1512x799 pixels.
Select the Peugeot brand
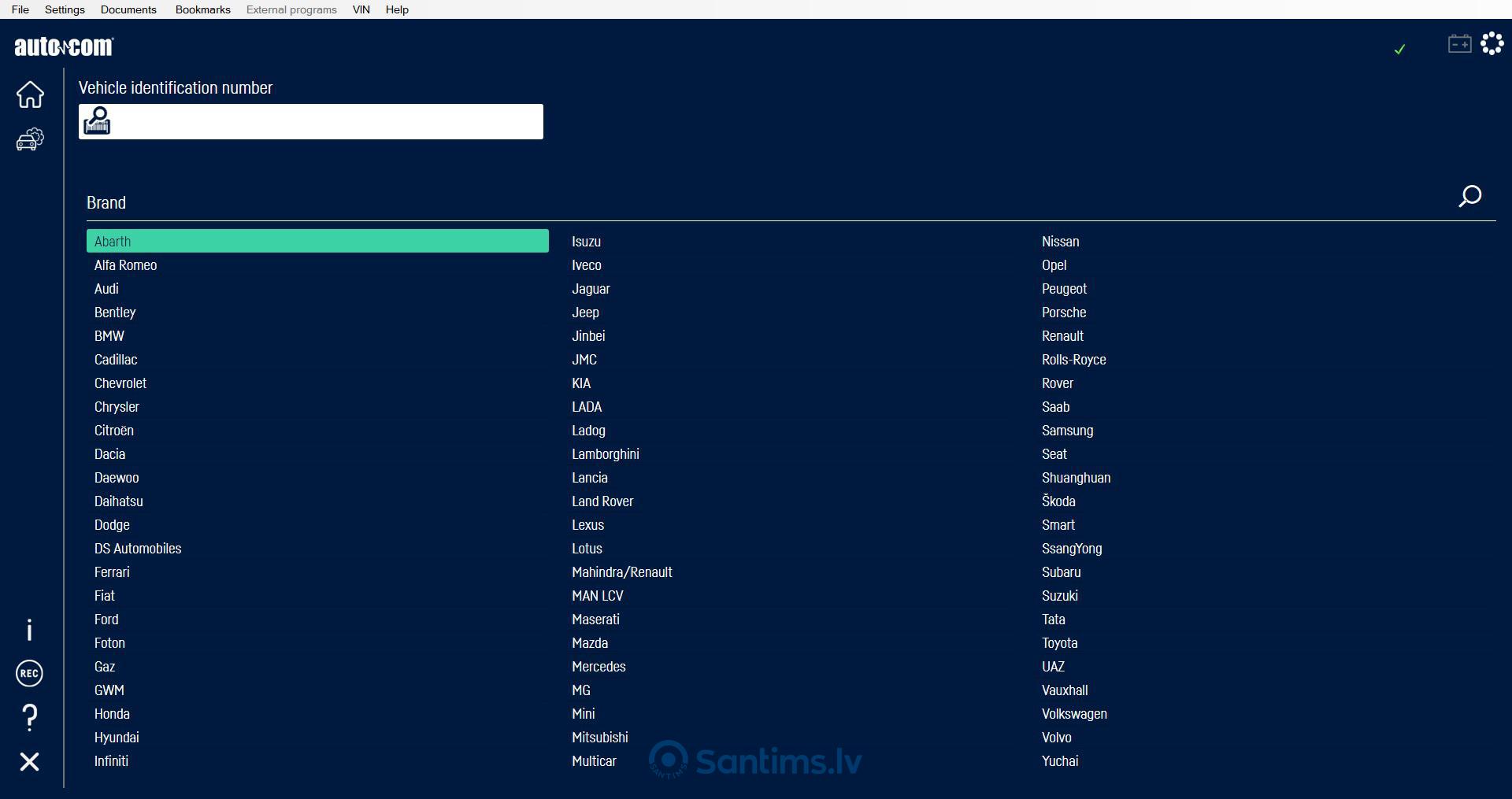coord(1064,289)
